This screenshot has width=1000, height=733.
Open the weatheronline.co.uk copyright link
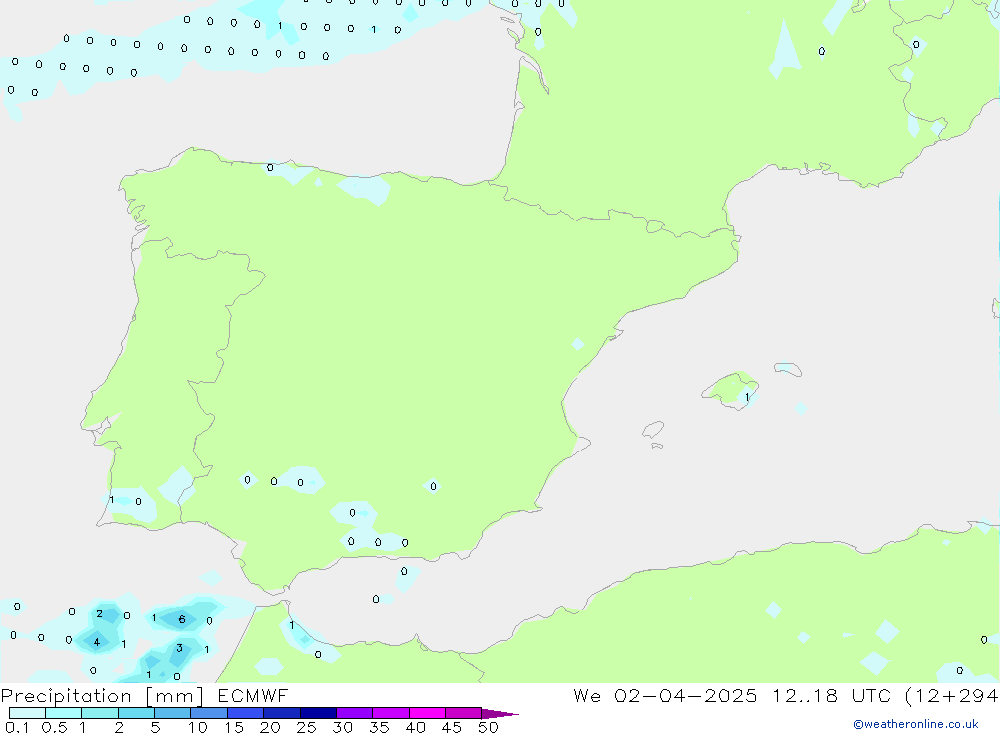coord(916,724)
